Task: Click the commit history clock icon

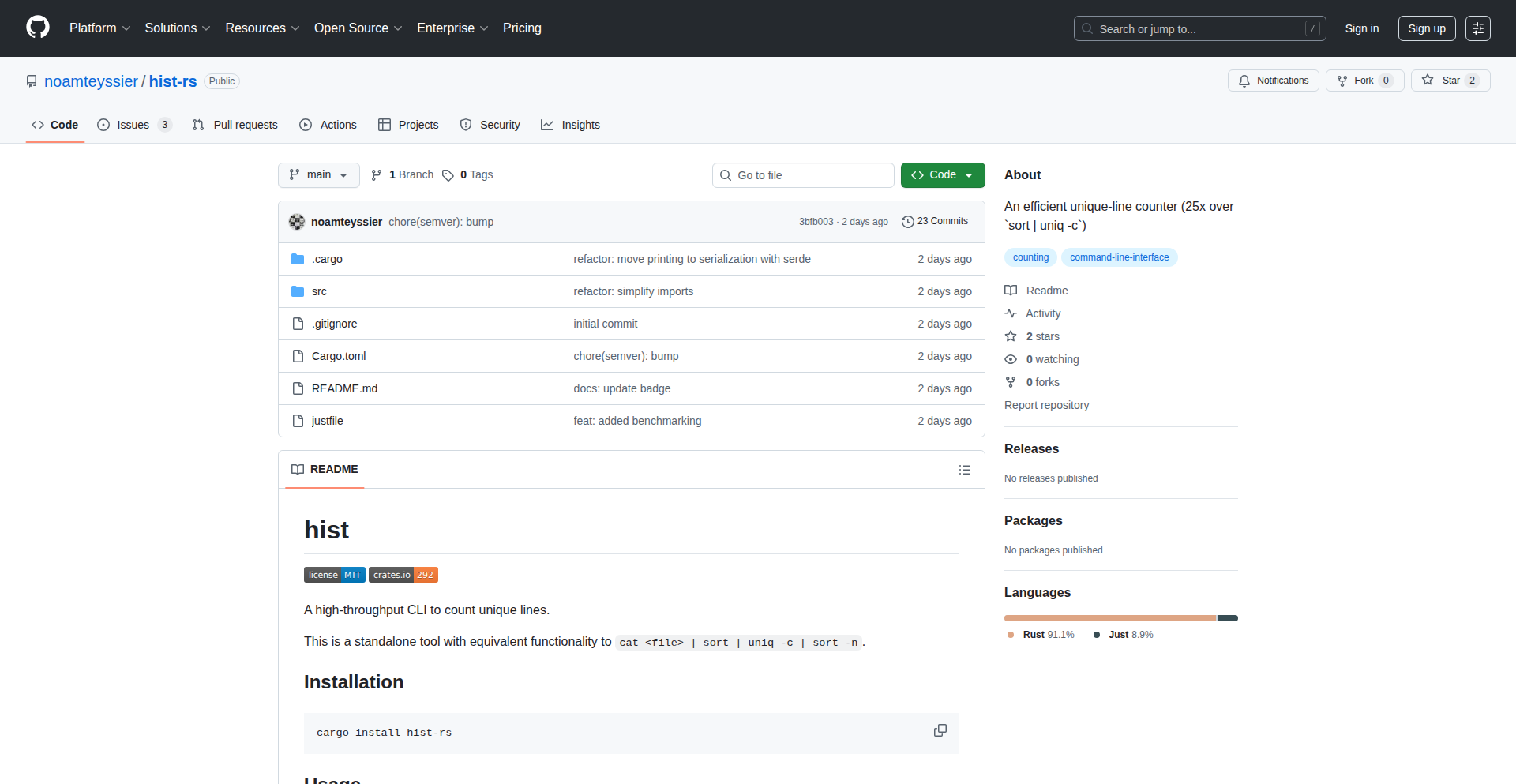Action: pos(908,222)
